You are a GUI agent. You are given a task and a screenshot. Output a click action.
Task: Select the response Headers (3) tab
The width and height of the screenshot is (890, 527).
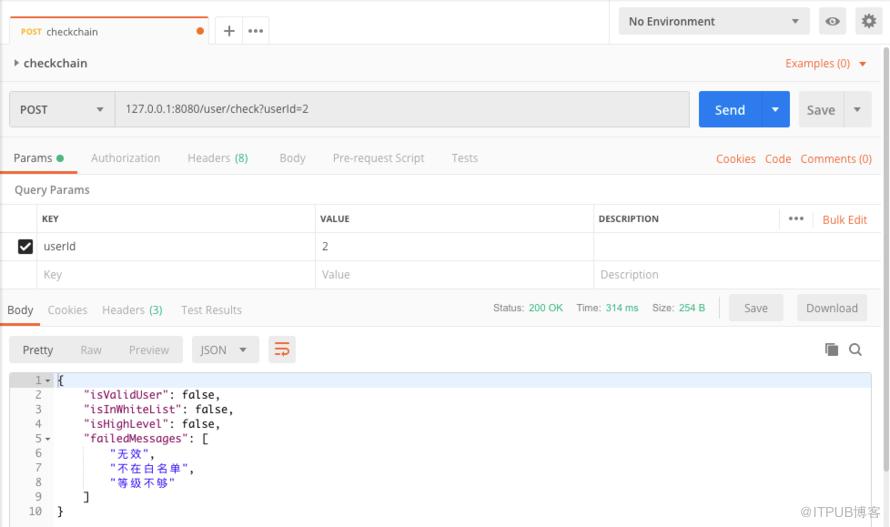click(132, 310)
